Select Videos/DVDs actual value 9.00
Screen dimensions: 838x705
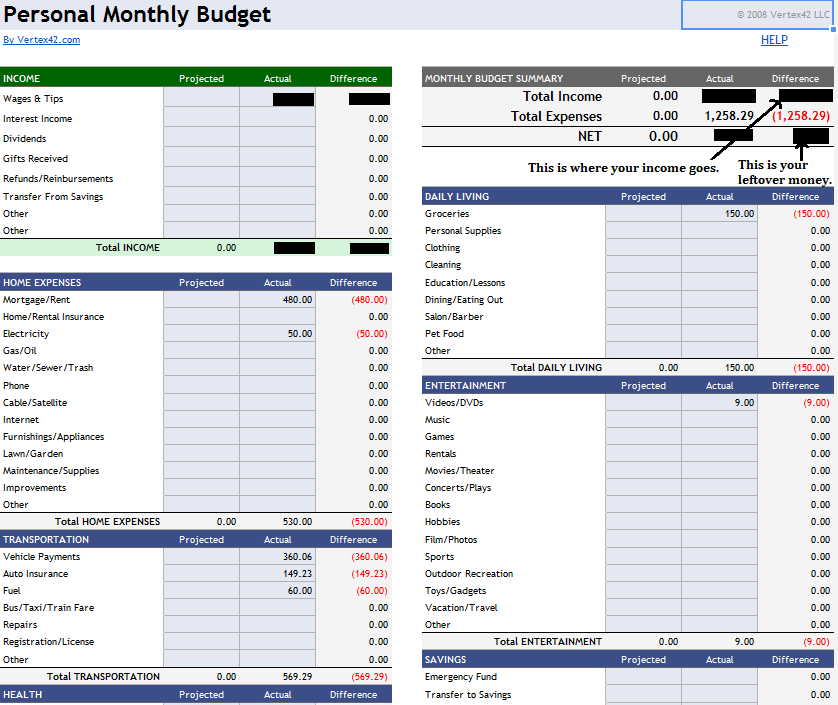click(719, 402)
